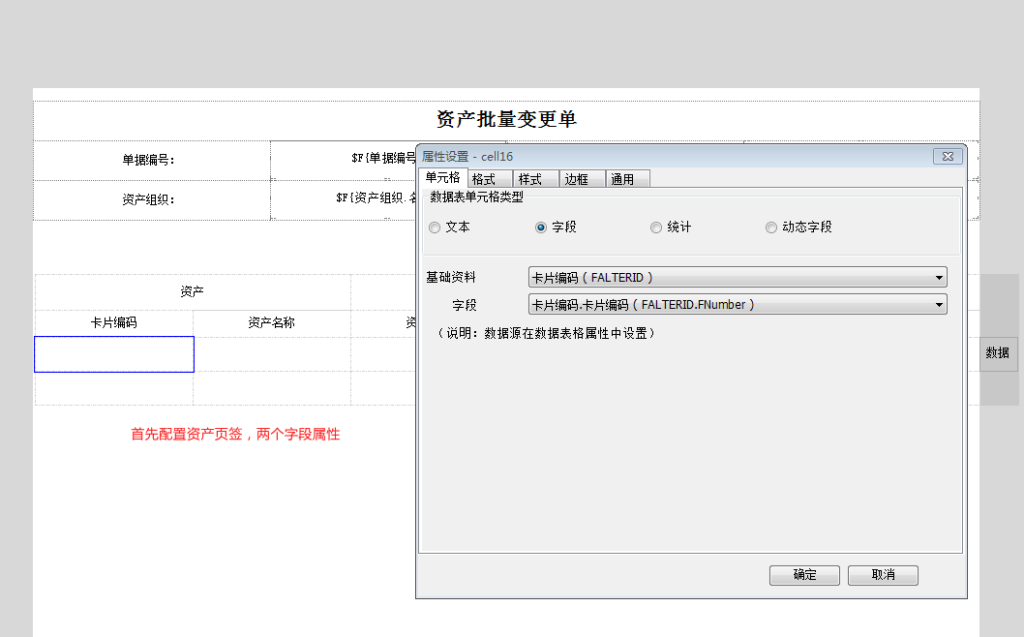
Task: Select the 字段 cell type option
Action: (541, 228)
